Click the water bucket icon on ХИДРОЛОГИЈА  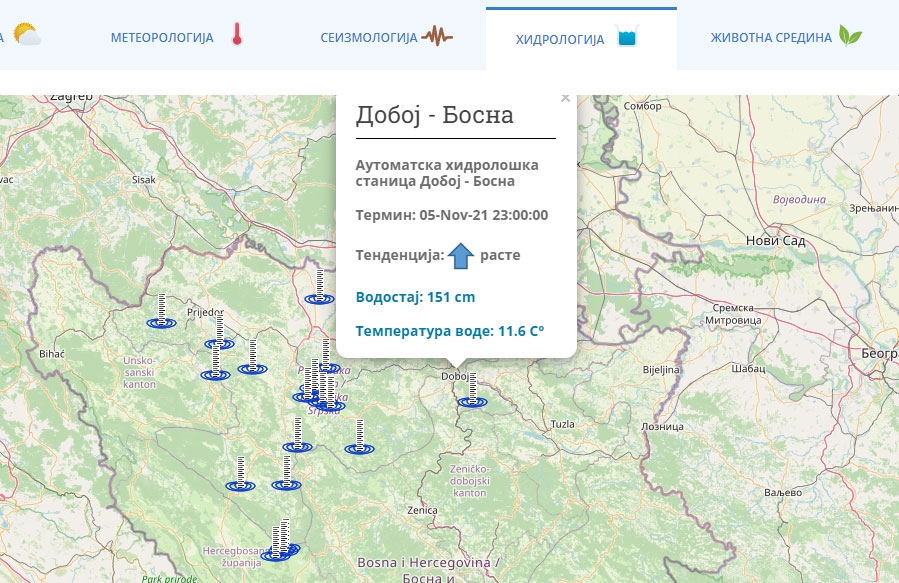627,35
